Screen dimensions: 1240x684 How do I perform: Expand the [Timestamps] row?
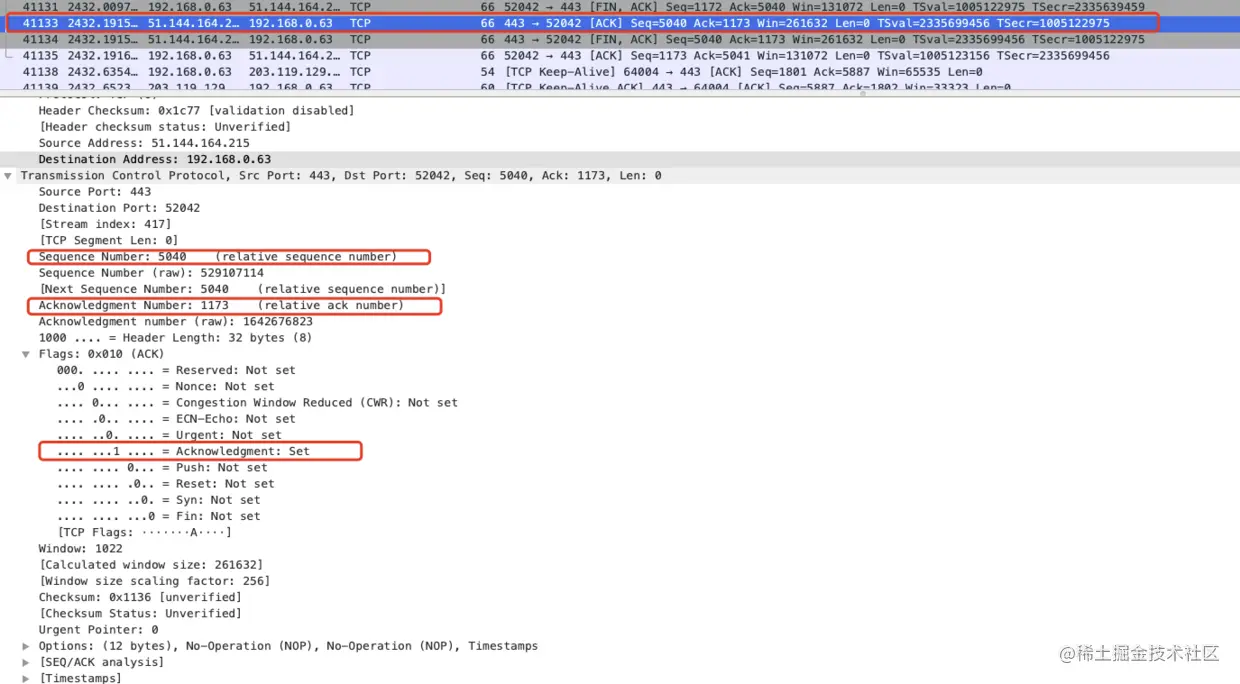[26, 678]
